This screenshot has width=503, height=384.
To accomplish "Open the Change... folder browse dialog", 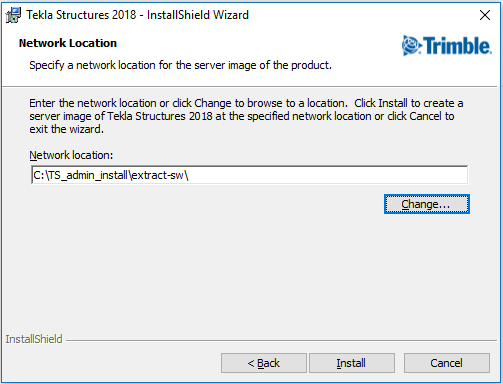I will [x=427, y=204].
